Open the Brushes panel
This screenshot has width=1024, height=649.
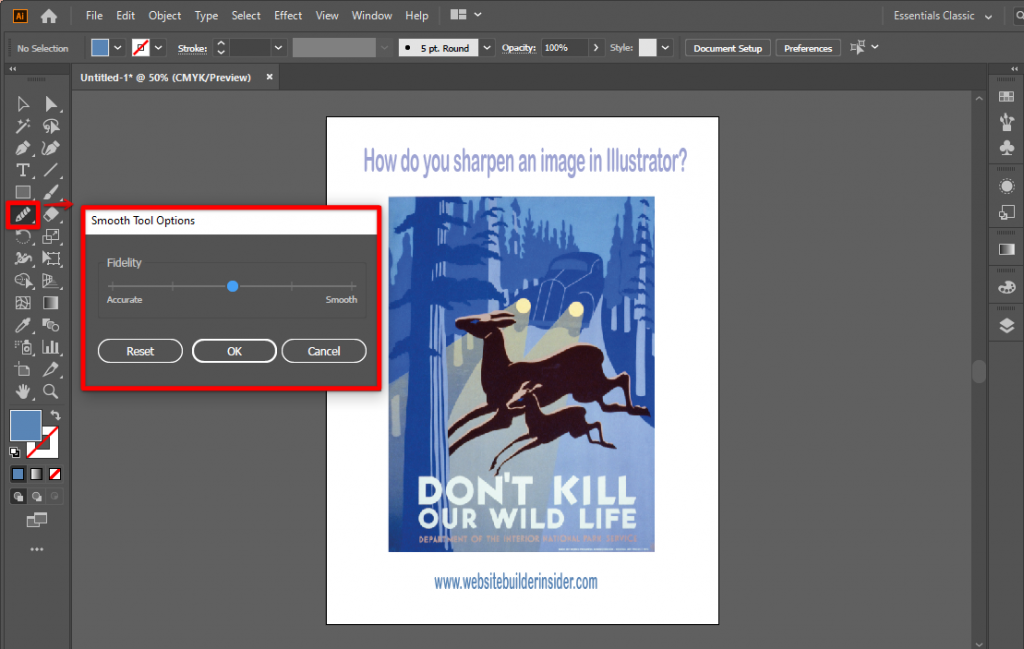[x=1007, y=121]
